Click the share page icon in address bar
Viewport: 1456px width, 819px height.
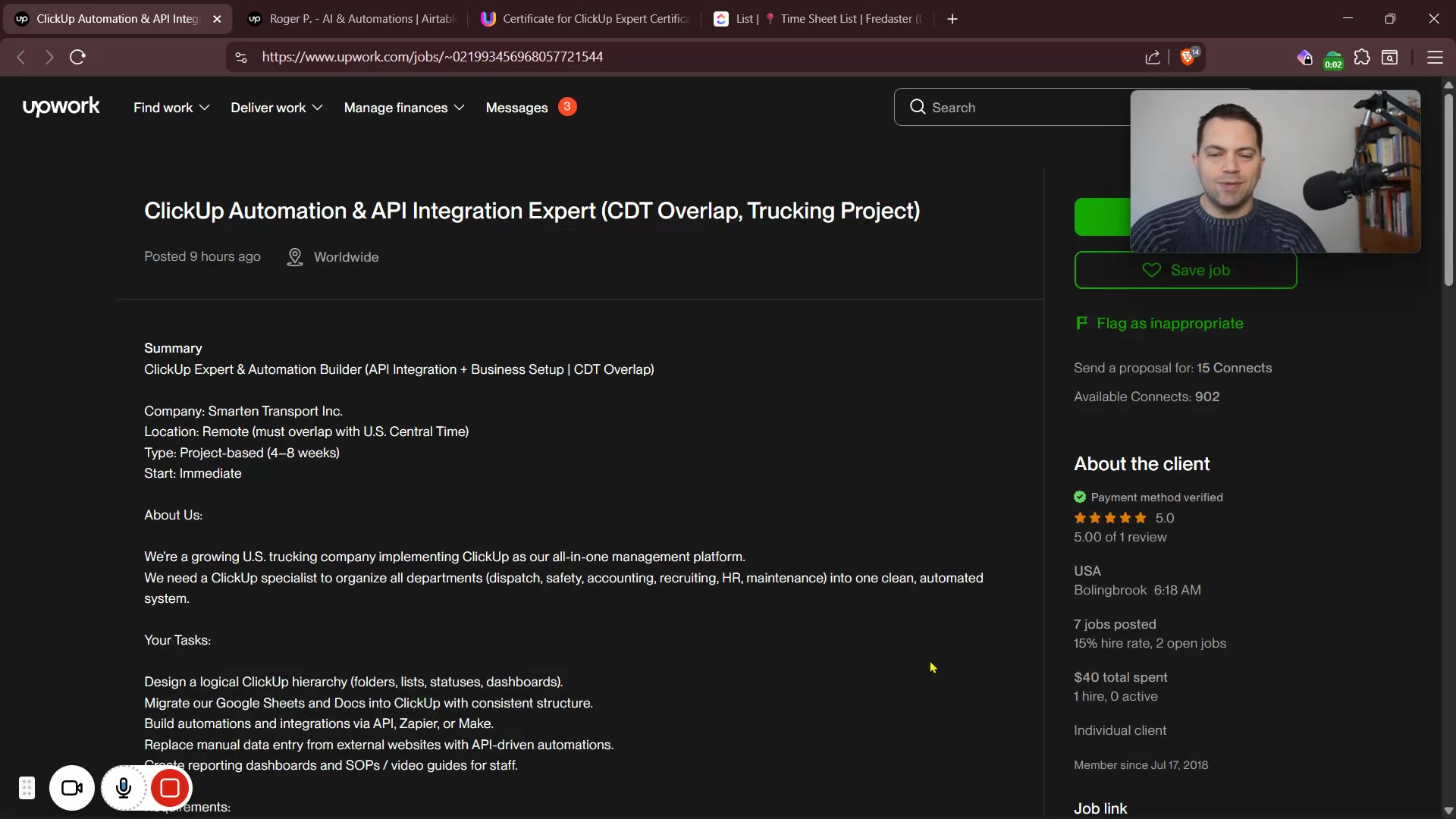pos(1153,57)
